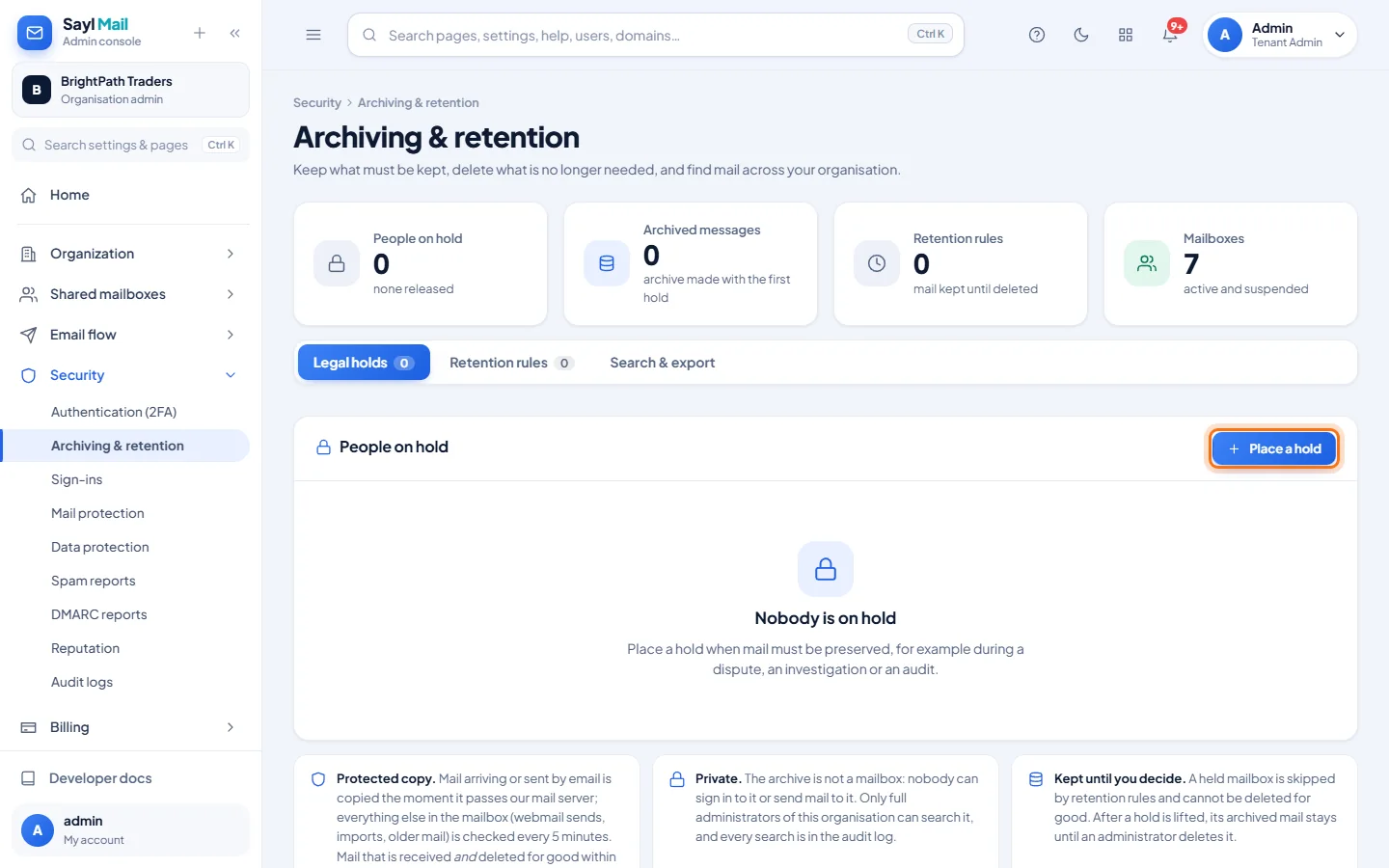Click the Archived messages database icon

pos(607,263)
